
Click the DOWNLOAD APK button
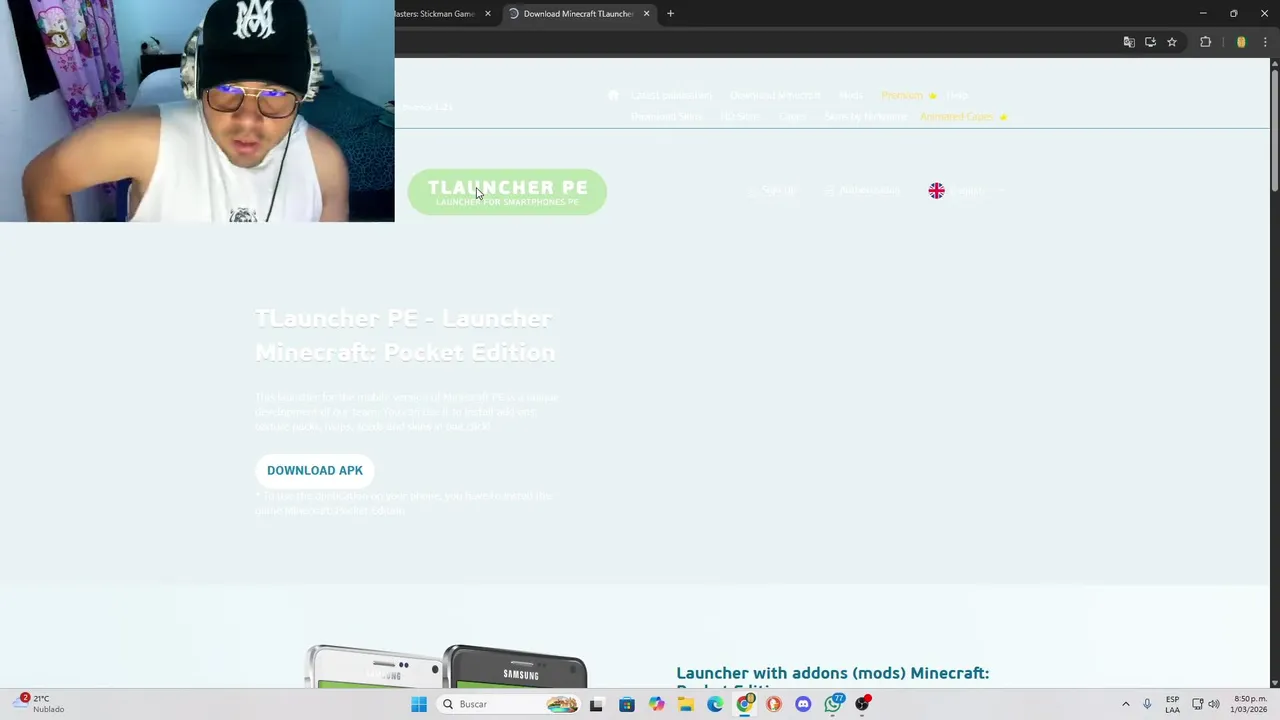tap(315, 470)
